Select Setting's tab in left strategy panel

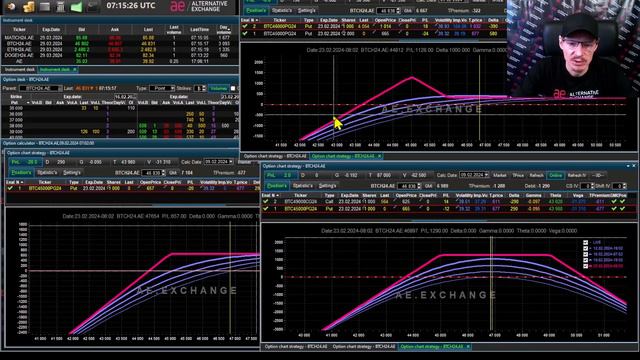pyautogui.click(x=72, y=173)
